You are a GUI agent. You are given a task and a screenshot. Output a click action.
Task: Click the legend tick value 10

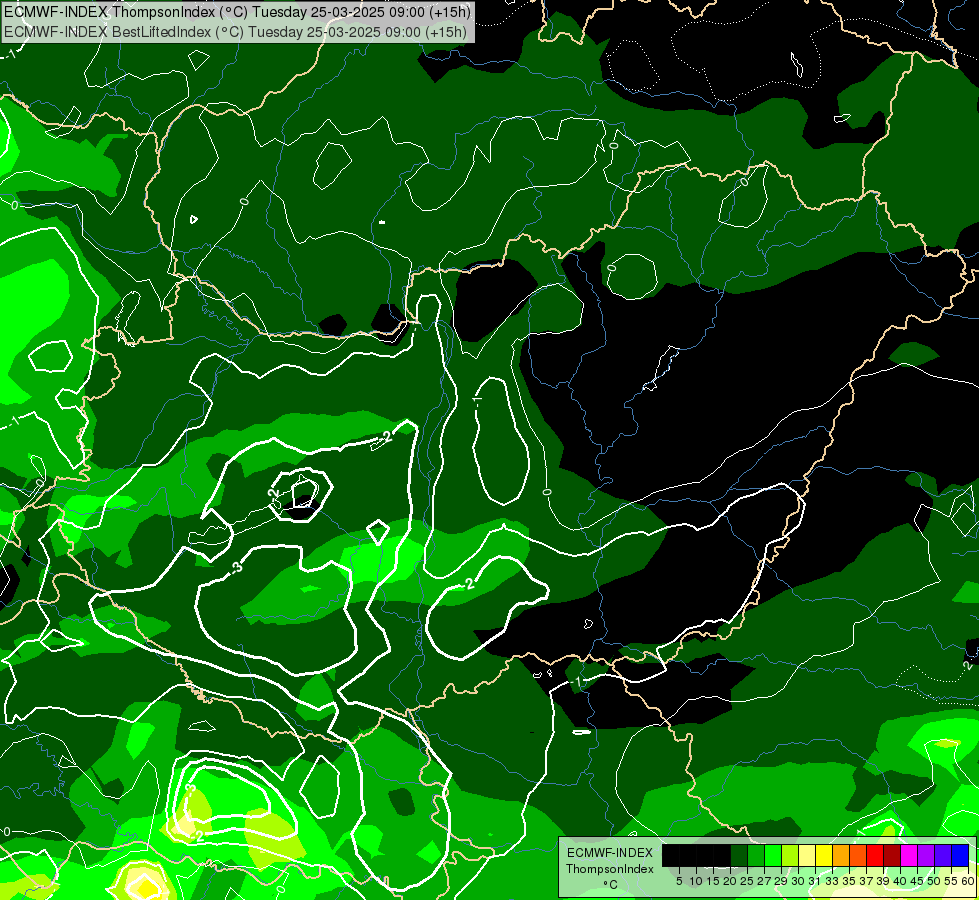696,881
